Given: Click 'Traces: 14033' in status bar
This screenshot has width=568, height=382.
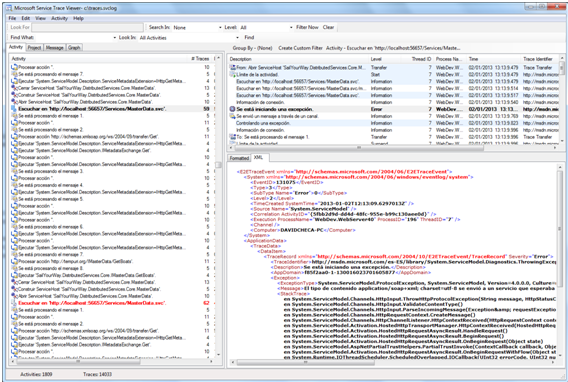Looking at the screenshot, I should [x=97, y=374].
